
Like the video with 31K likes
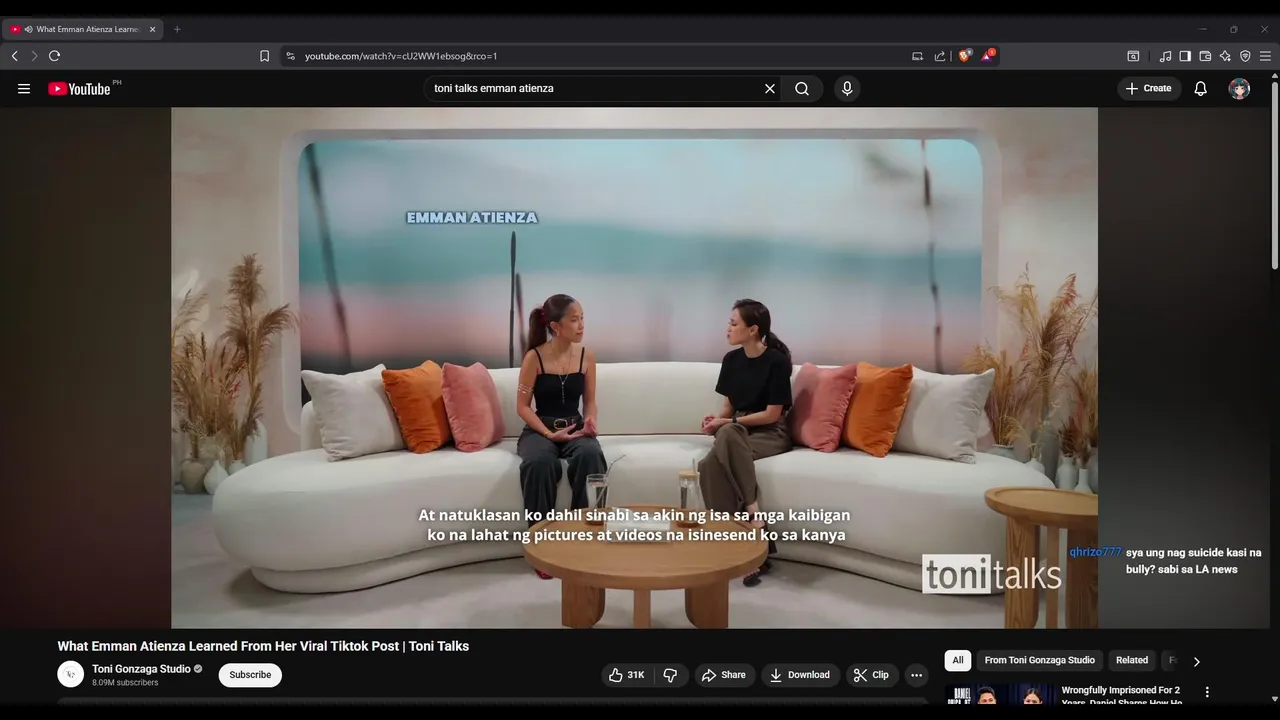point(626,675)
